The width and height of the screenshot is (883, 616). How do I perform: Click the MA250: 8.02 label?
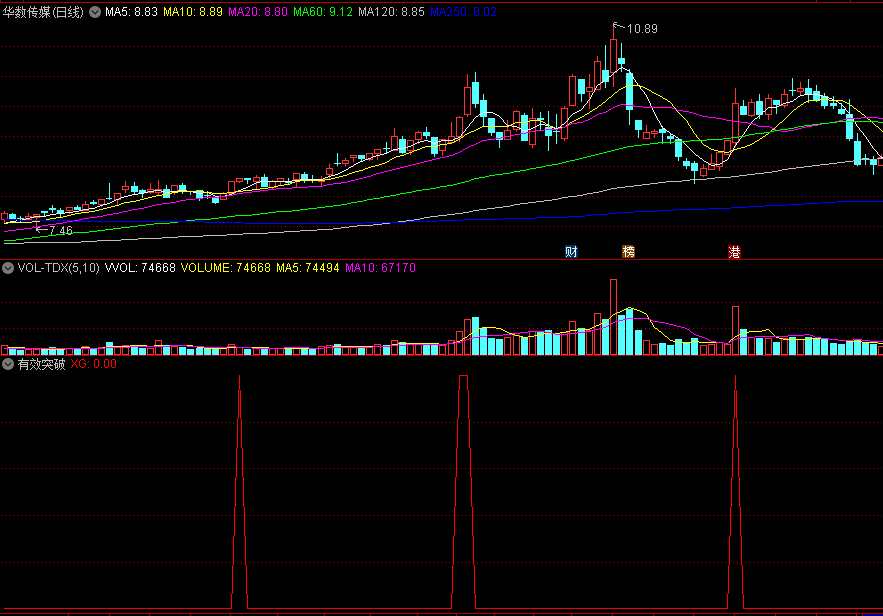[x=463, y=12]
